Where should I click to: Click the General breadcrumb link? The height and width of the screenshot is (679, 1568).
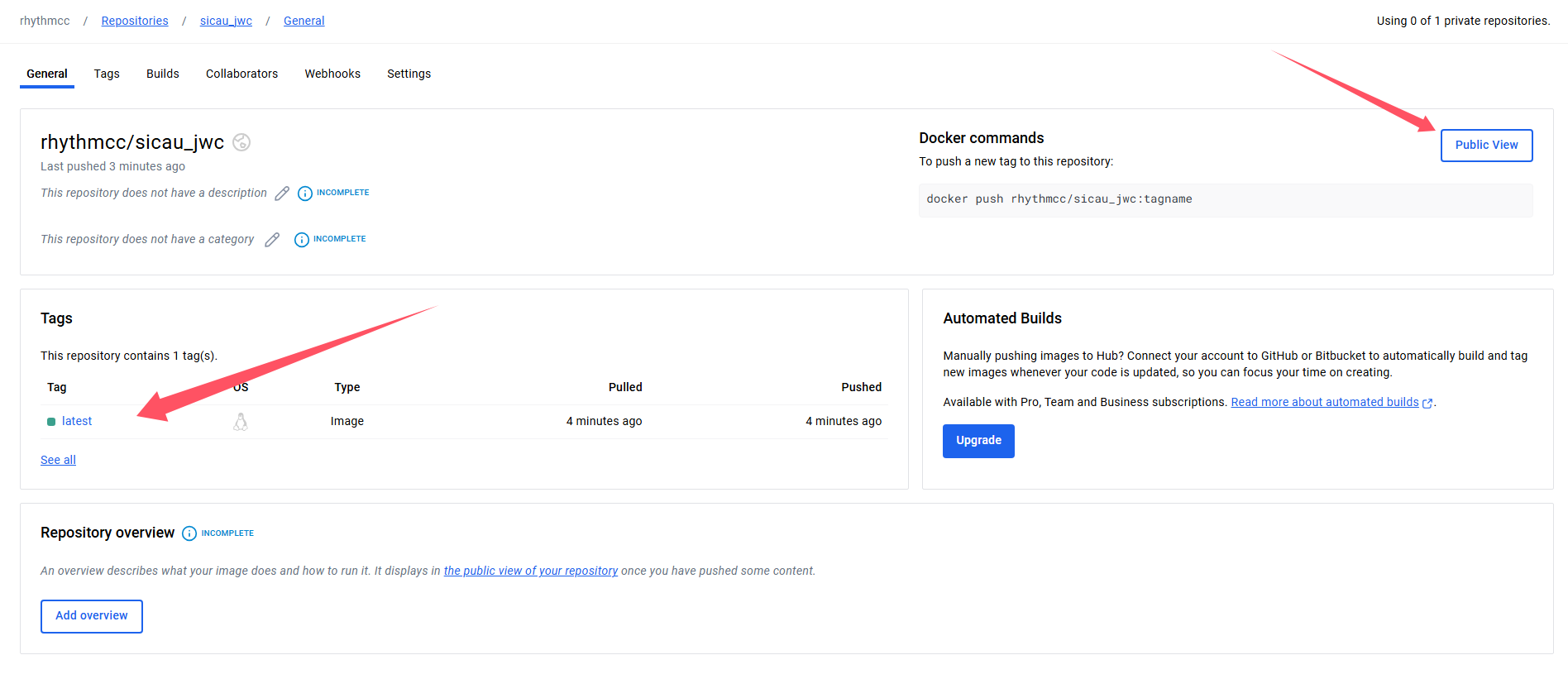pyautogui.click(x=304, y=21)
